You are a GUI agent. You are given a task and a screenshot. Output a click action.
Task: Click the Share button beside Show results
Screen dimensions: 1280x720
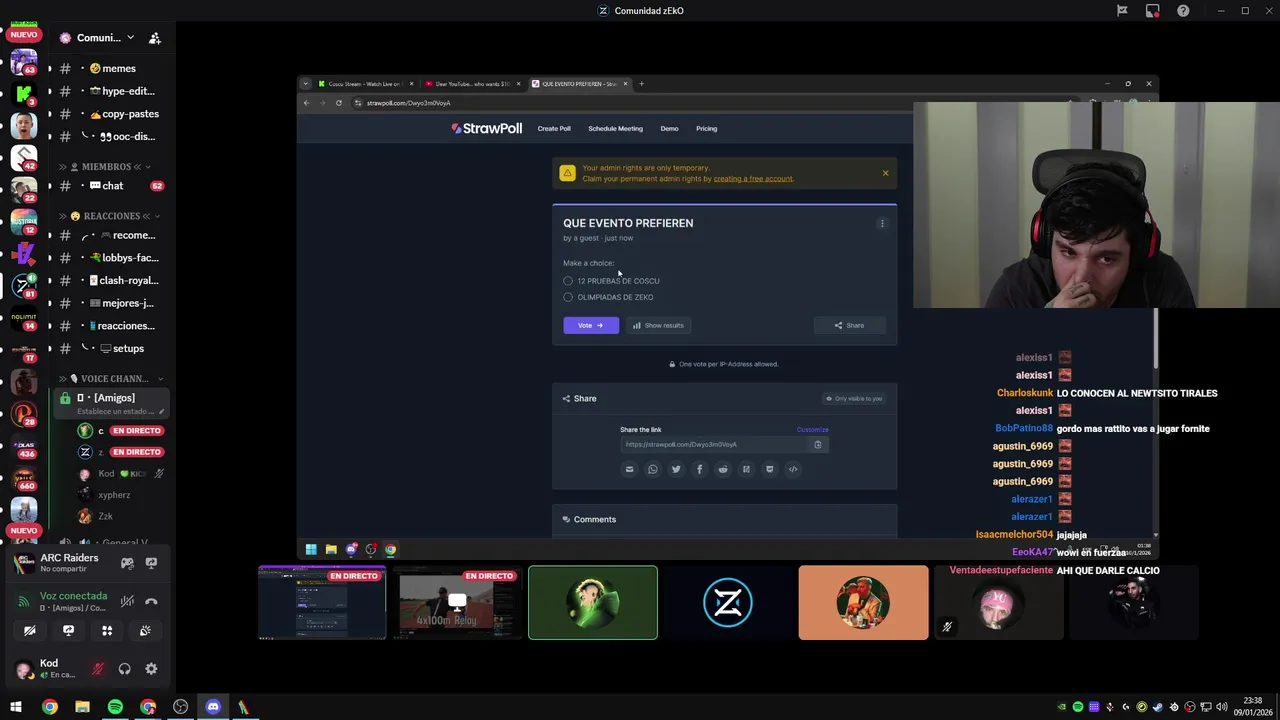[849, 325]
